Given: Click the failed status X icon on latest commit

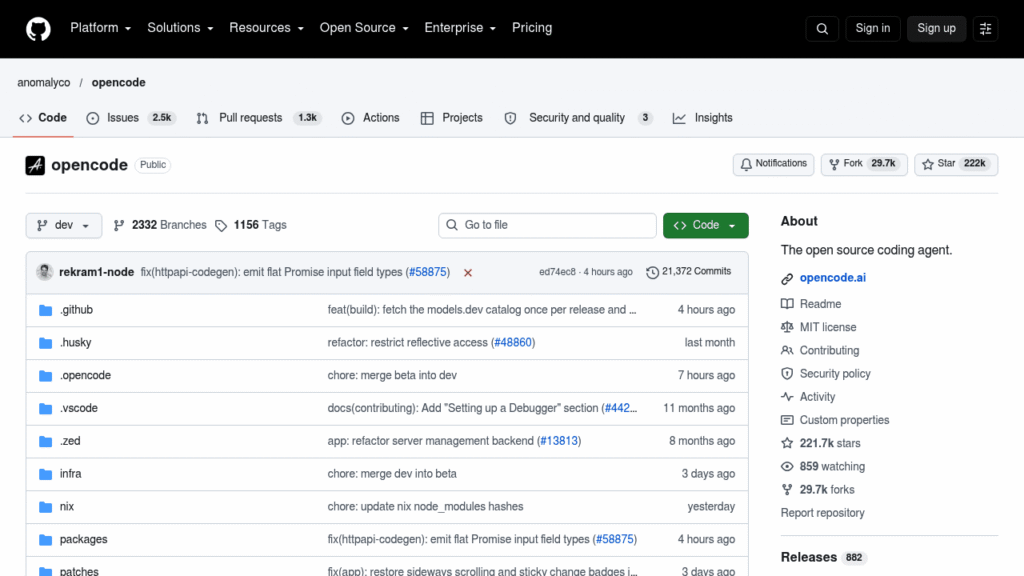Looking at the screenshot, I should pos(468,272).
